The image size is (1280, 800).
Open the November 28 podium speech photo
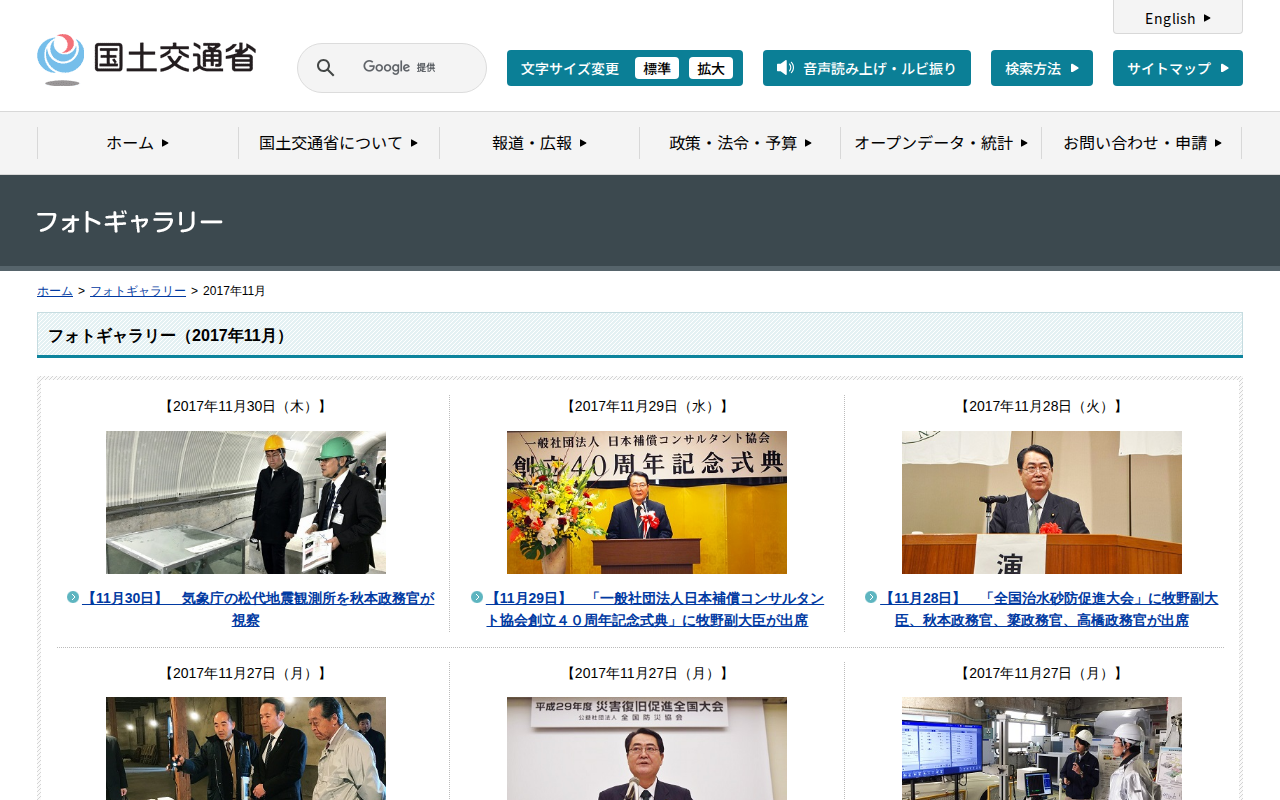(1042, 502)
